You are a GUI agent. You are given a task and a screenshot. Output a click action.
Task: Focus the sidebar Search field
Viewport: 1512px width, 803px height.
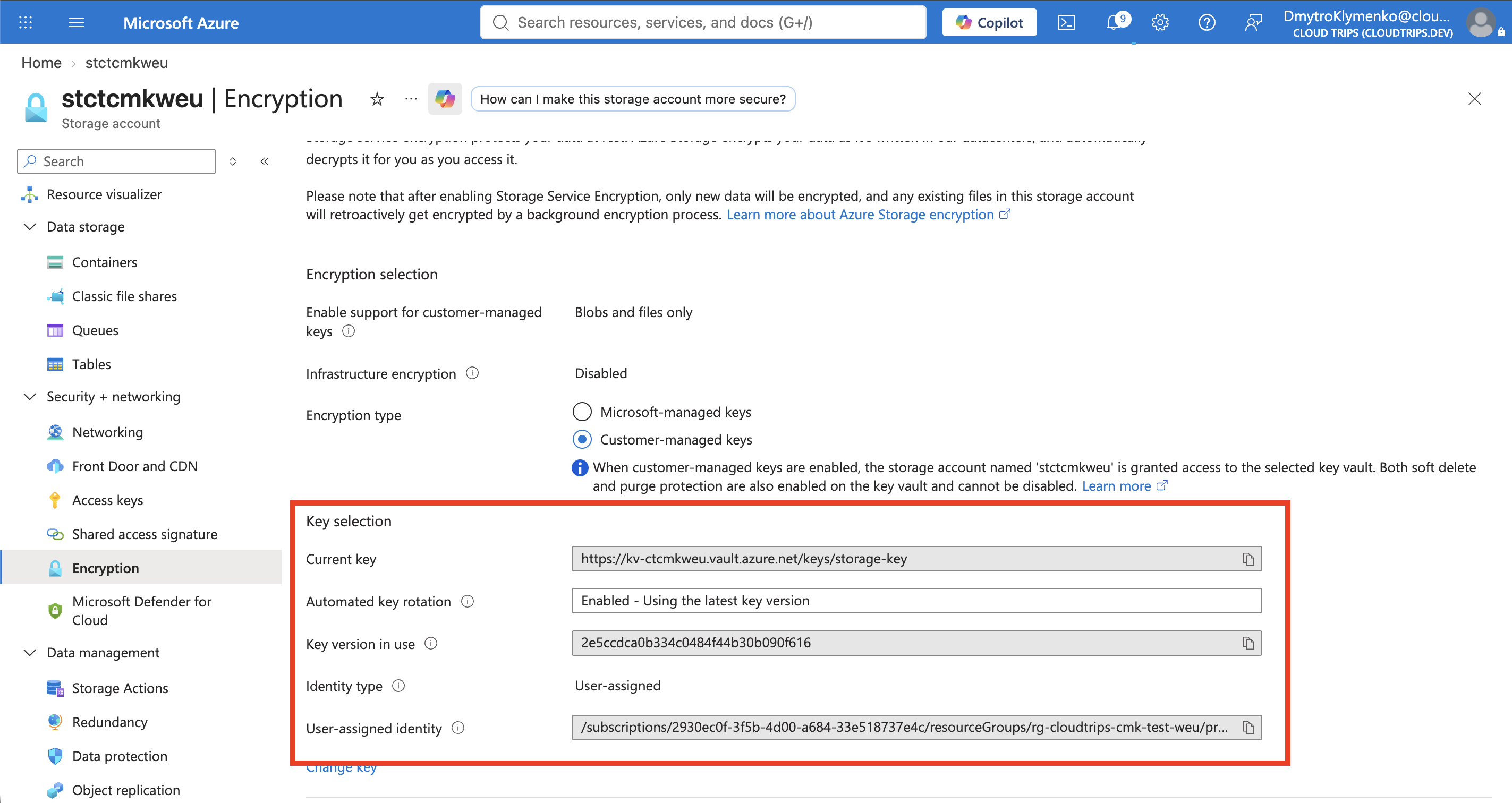click(x=116, y=161)
